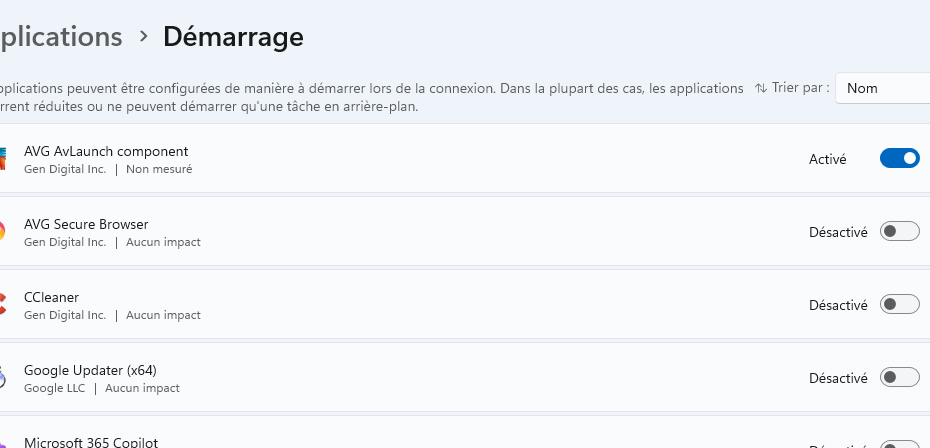Click the Activé status label for AVG AvLaunch
The height and width of the screenshot is (448, 930).
point(827,159)
